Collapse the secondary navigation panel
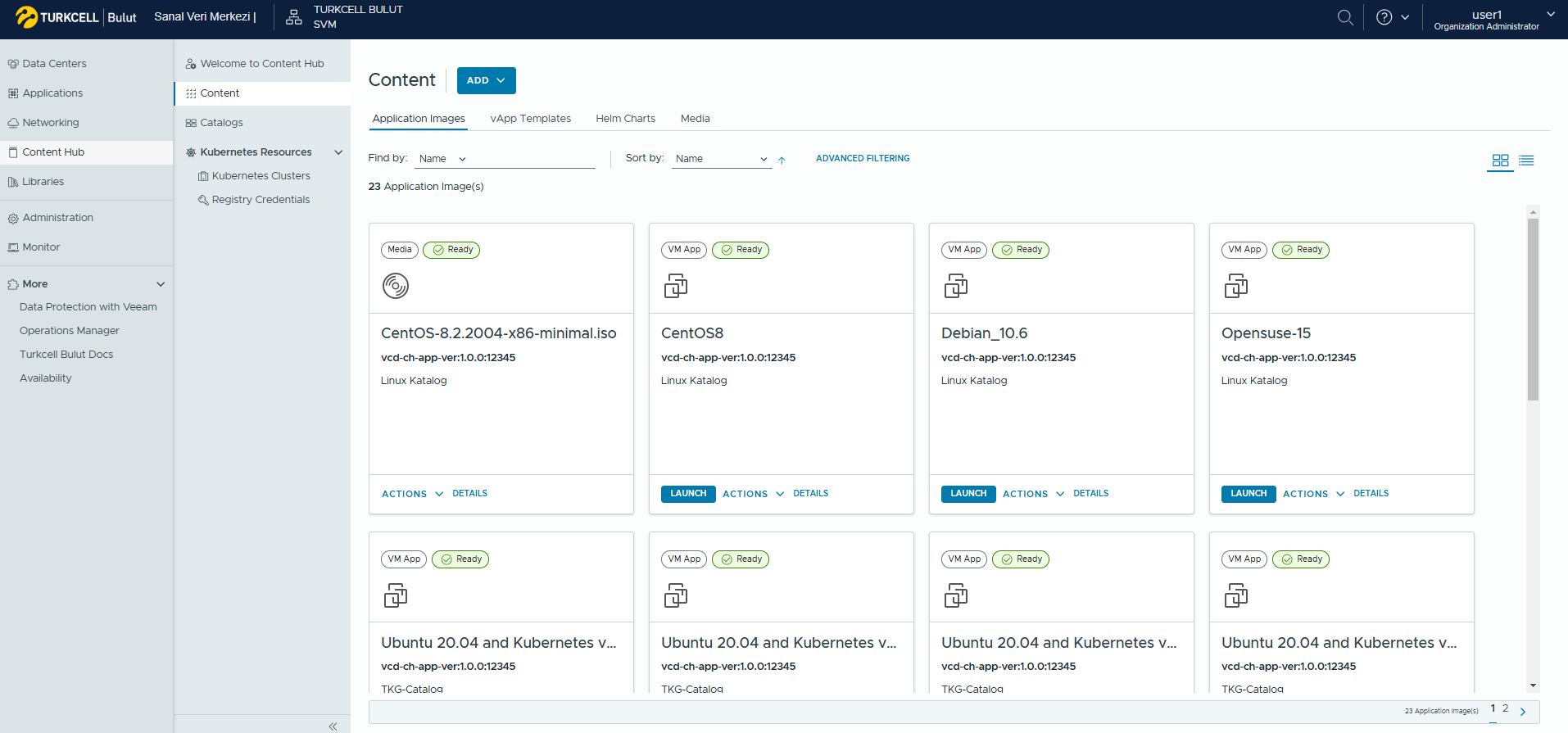This screenshot has height=733, width=1568. coord(333,726)
